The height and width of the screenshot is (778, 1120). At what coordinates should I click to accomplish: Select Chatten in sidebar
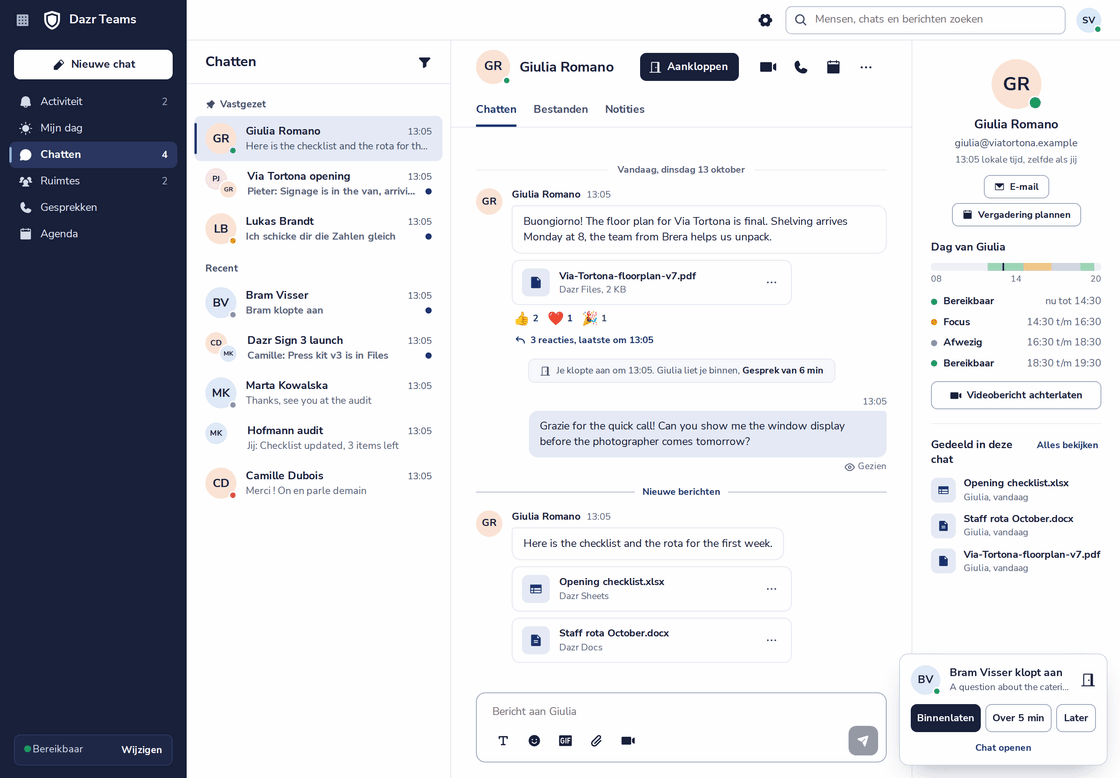click(x=93, y=154)
